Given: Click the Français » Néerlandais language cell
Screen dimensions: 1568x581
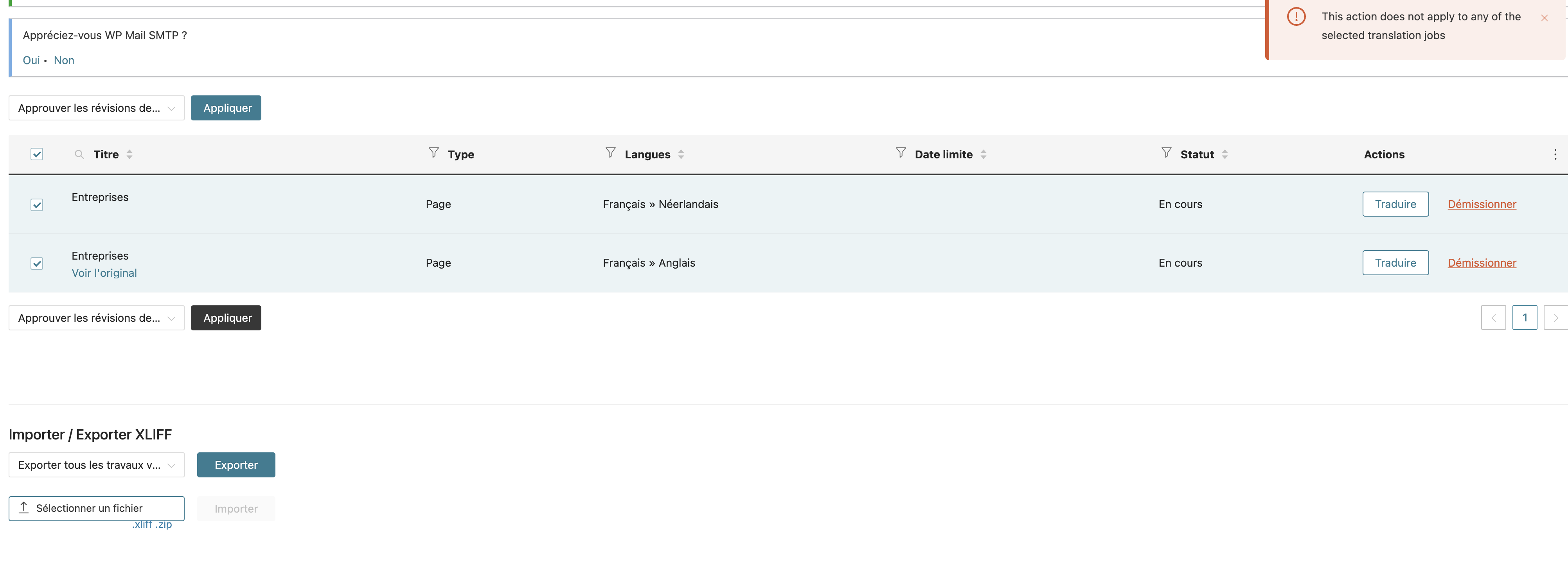Looking at the screenshot, I should pos(660,204).
